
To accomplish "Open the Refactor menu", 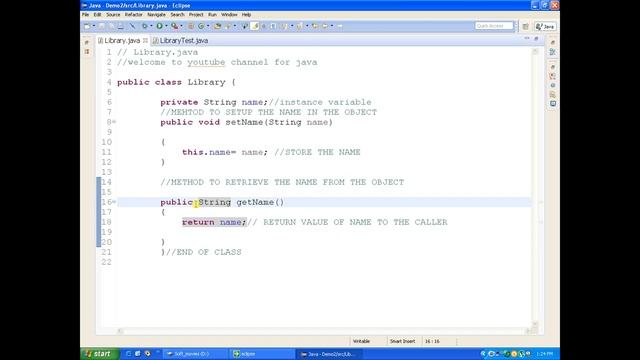I will coord(133,15).
